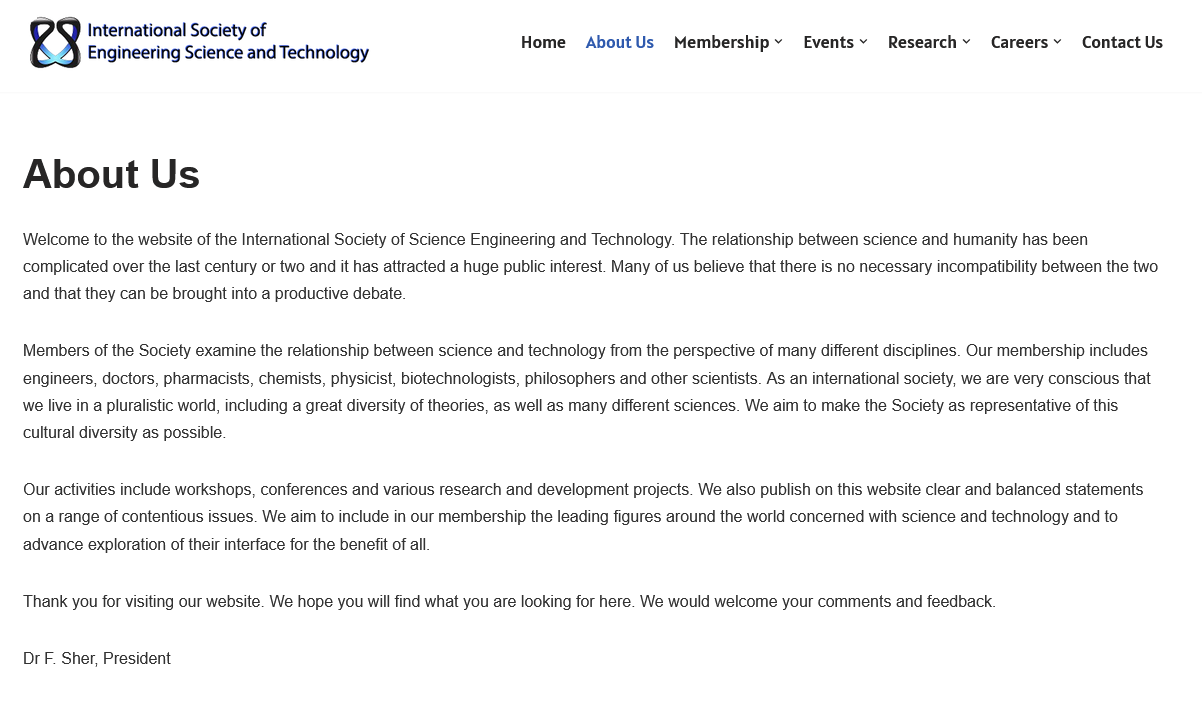This screenshot has height=712, width=1202.
Task: Expand the Careers dropdown chevron
Action: 1057,42
